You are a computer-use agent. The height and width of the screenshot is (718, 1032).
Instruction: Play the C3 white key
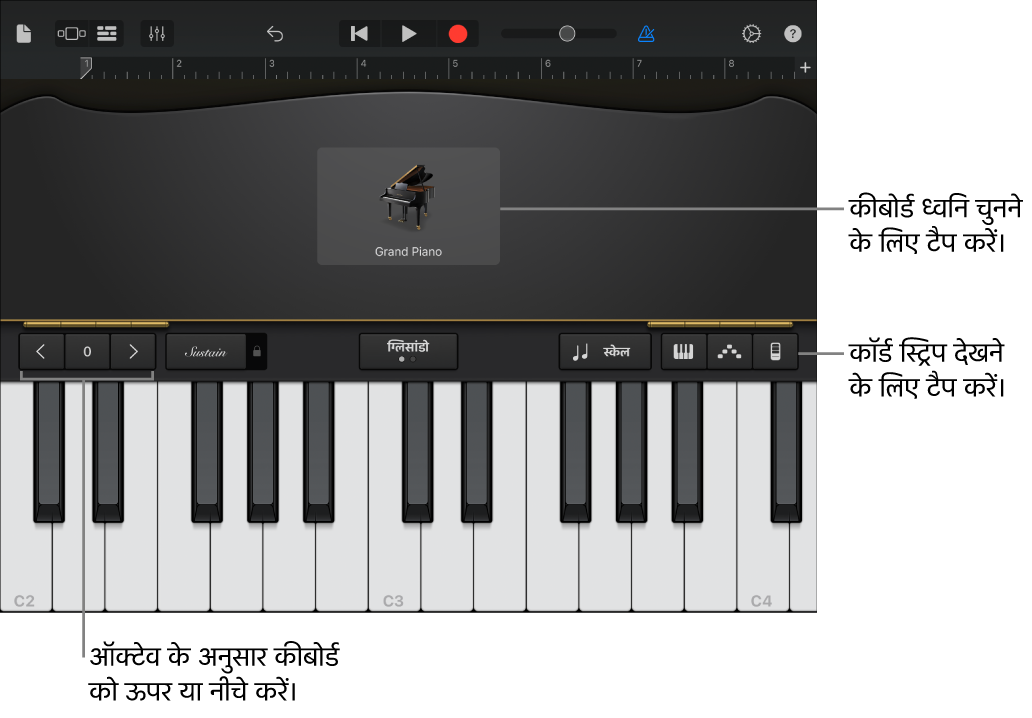coord(394,566)
